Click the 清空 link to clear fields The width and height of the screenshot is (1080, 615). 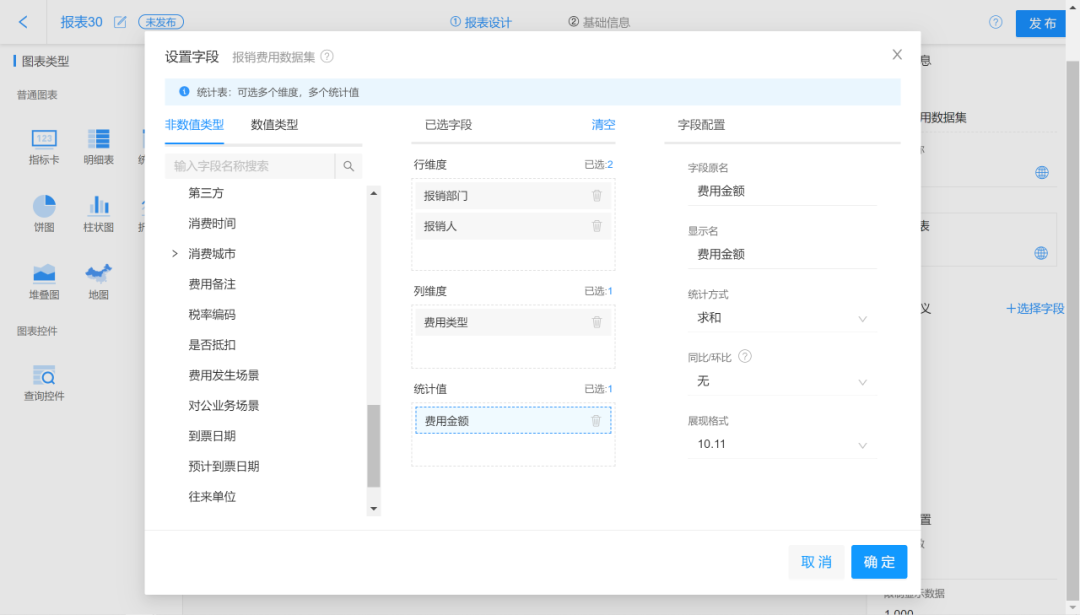[x=603, y=125]
